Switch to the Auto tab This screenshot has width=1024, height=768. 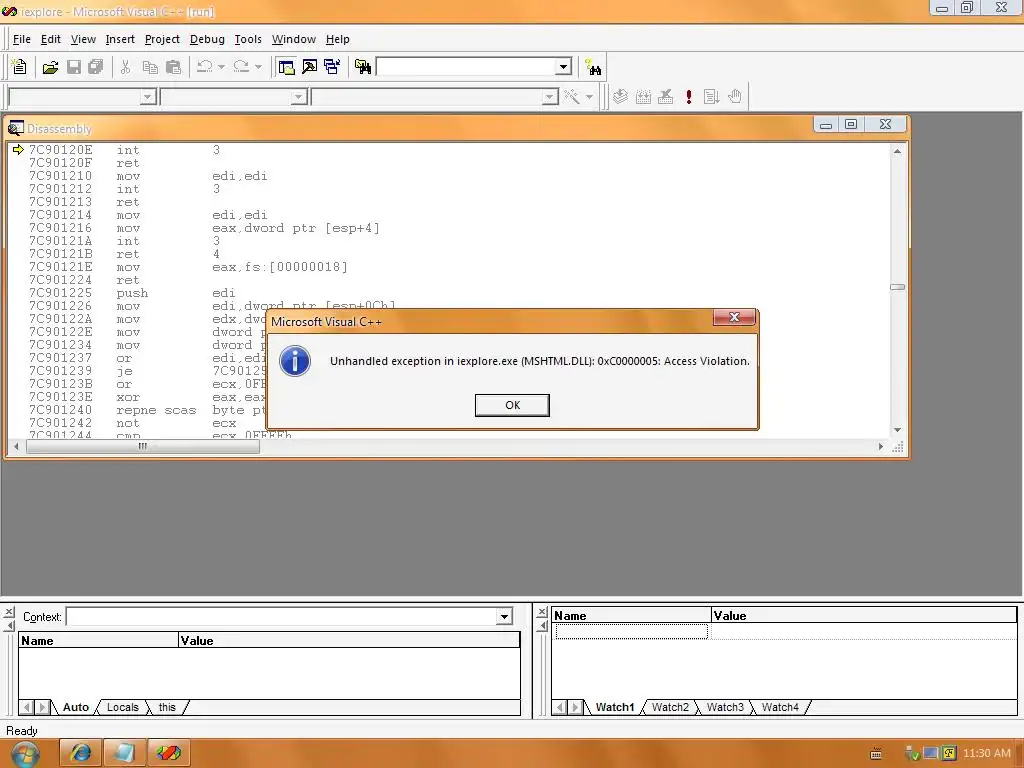(76, 707)
